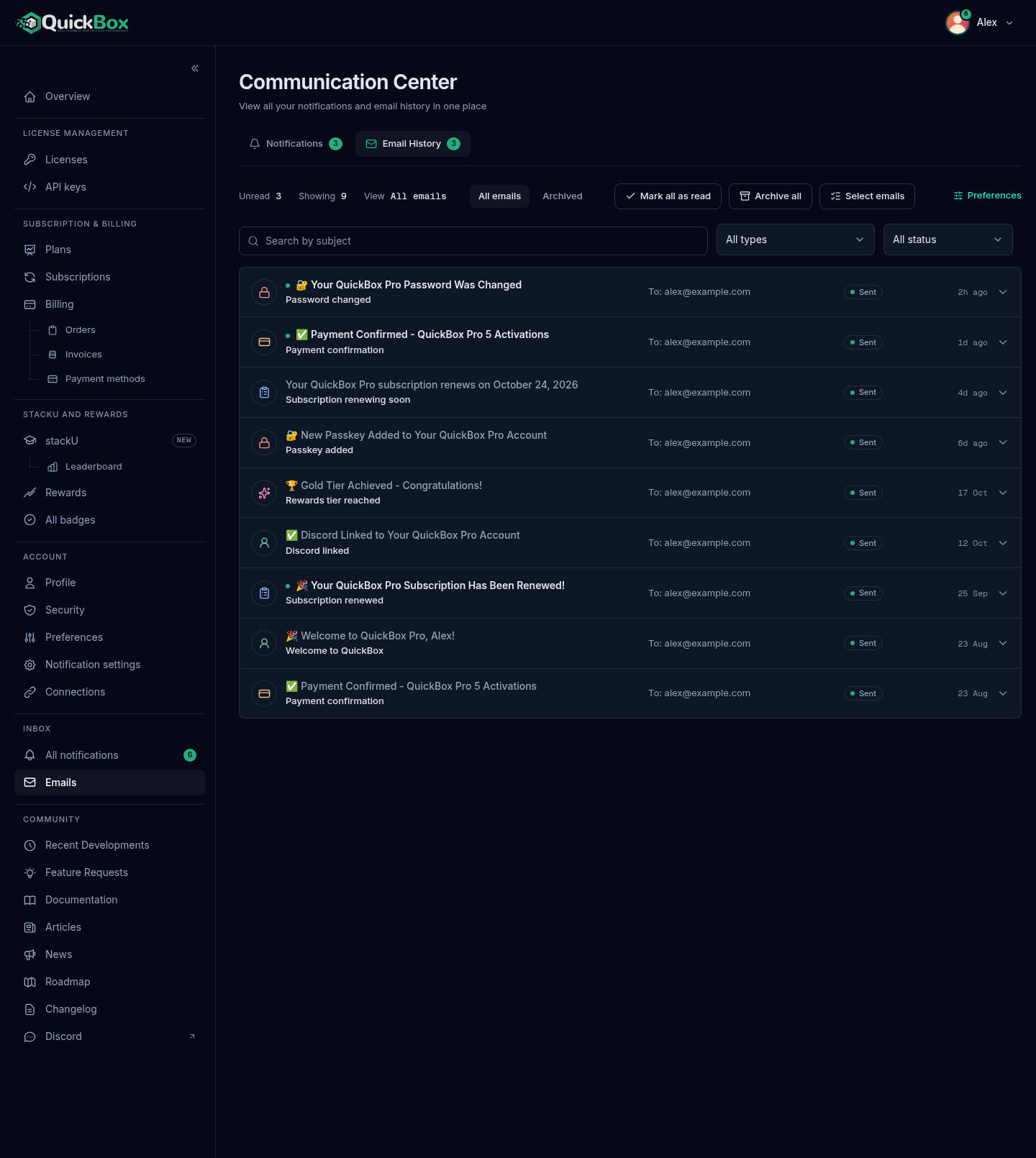The height and width of the screenshot is (1158, 1036).
Task: Expand the subscription renews on October 24 email
Action: (1003, 393)
